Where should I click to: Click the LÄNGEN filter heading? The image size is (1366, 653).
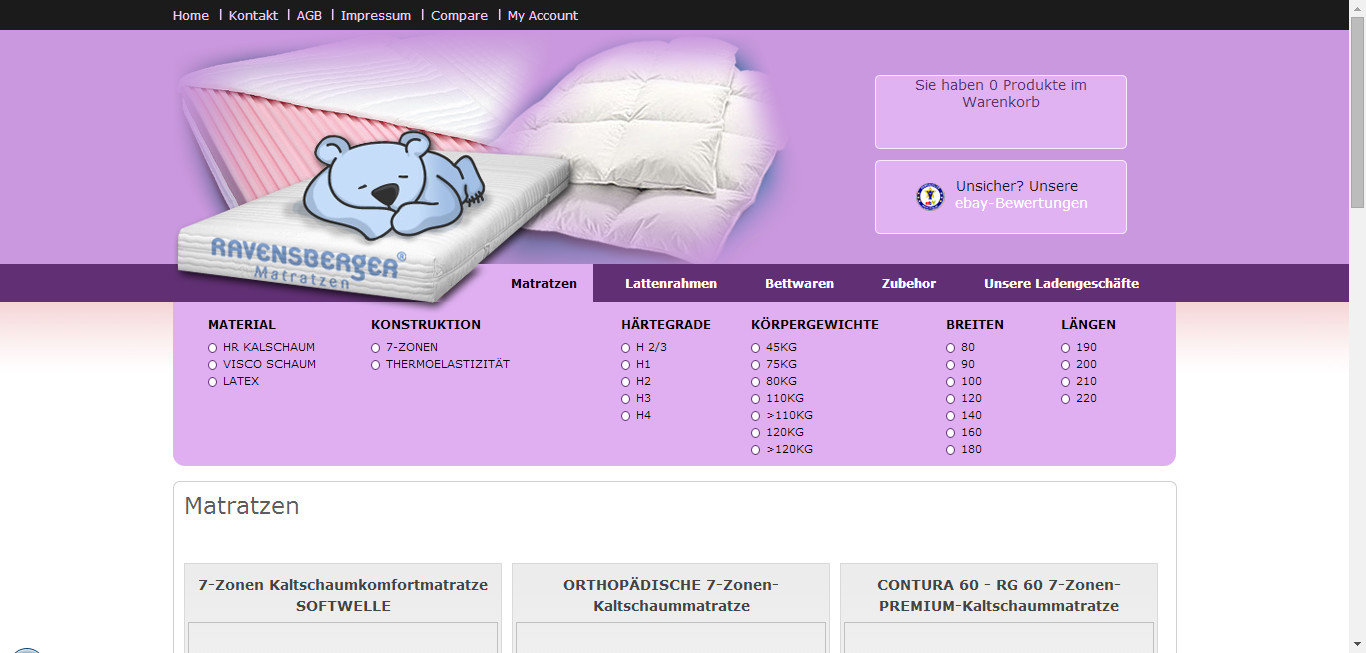coord(1088,324)
